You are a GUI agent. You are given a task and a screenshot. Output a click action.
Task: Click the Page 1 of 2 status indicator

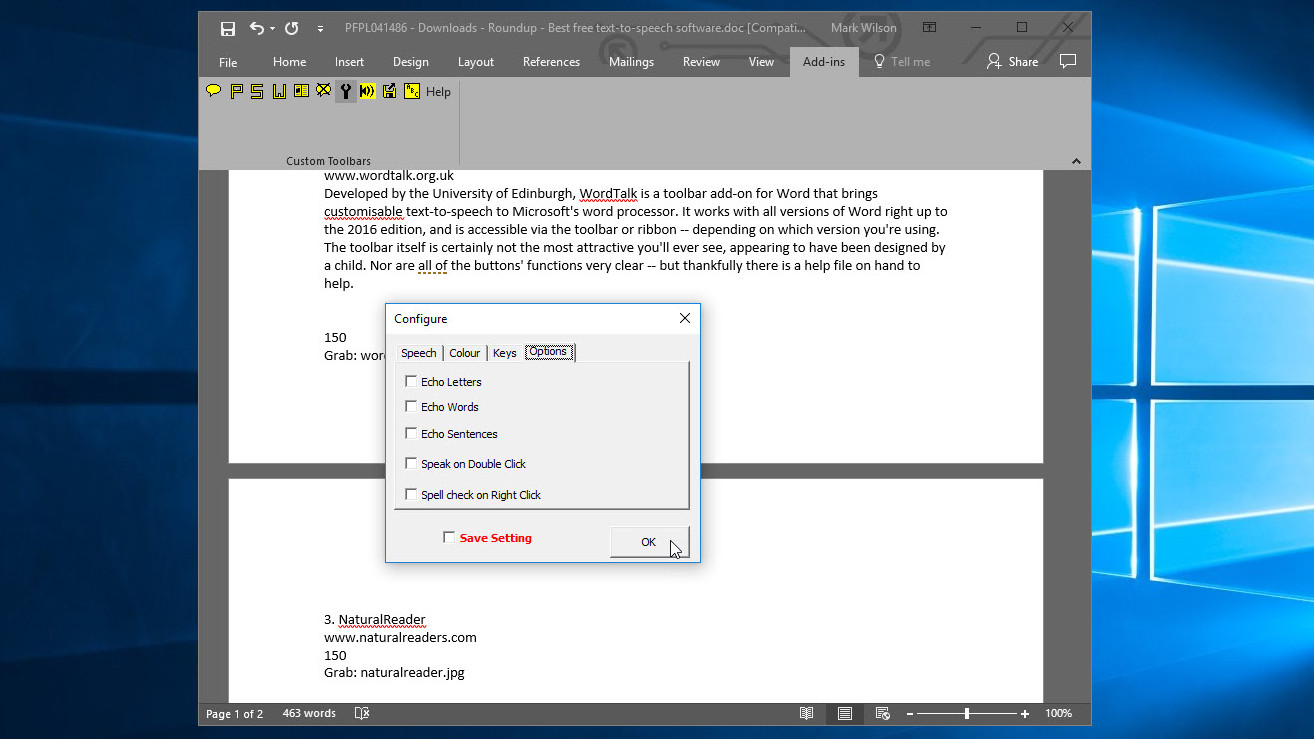click(x=234, y=714)
